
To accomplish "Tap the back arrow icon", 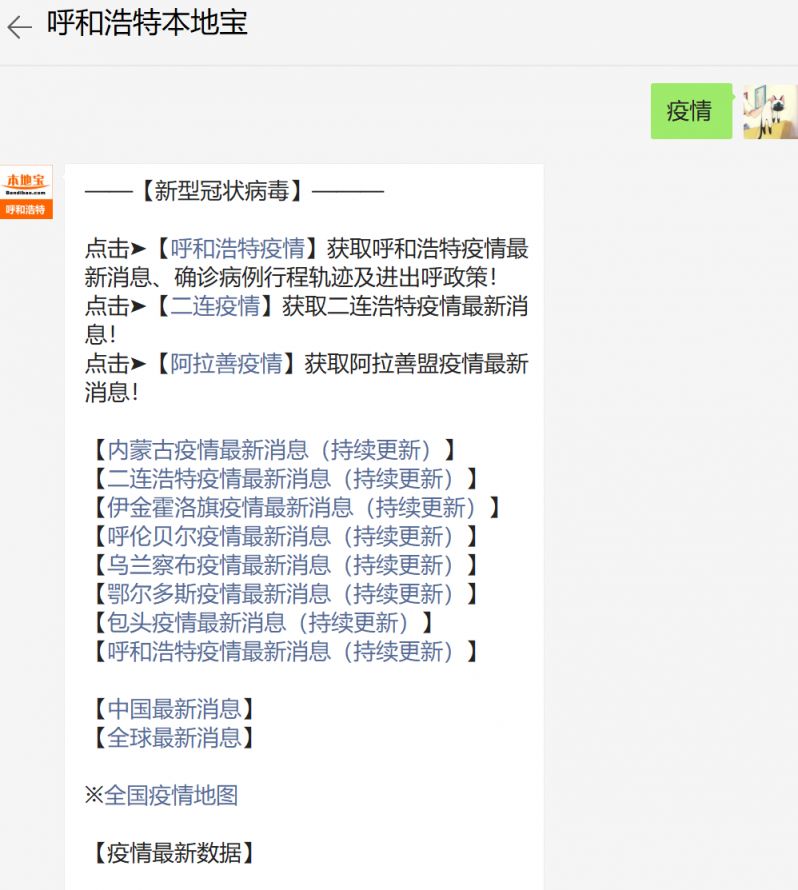I will click(20, 27).
